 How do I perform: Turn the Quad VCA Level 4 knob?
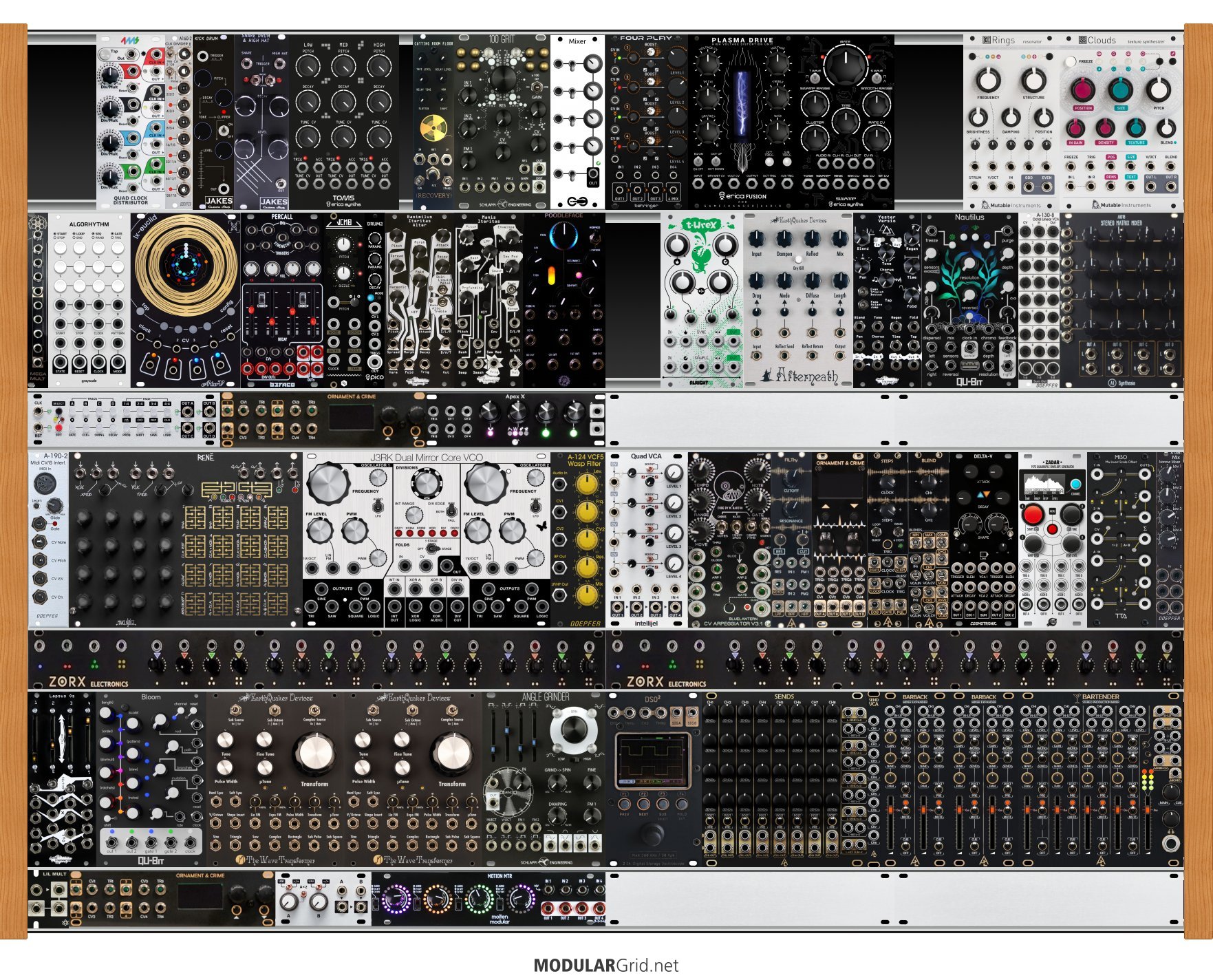point(674,564)
